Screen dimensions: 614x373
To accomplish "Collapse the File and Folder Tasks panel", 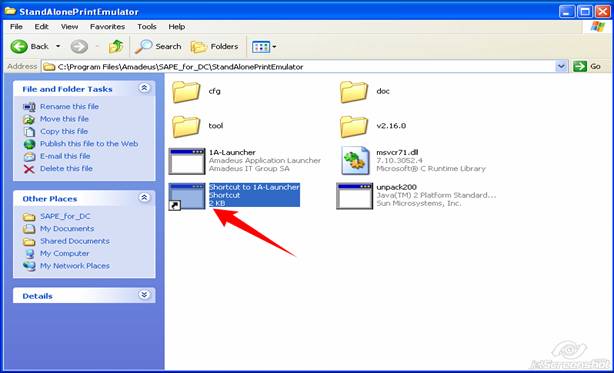I will point(144,88).
